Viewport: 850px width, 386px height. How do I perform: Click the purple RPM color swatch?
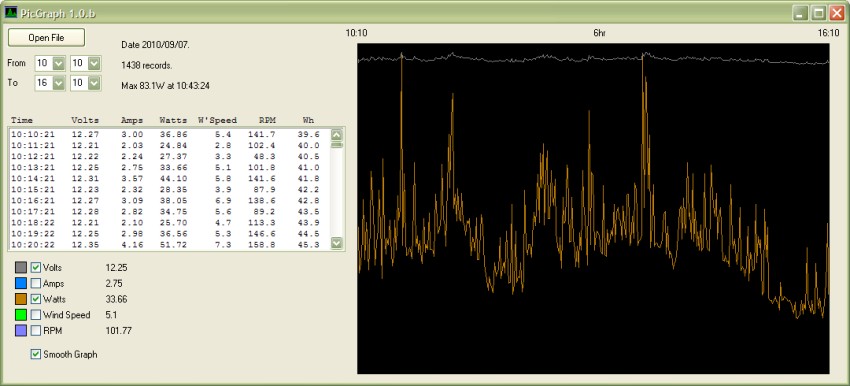click(x=21, y=330)
